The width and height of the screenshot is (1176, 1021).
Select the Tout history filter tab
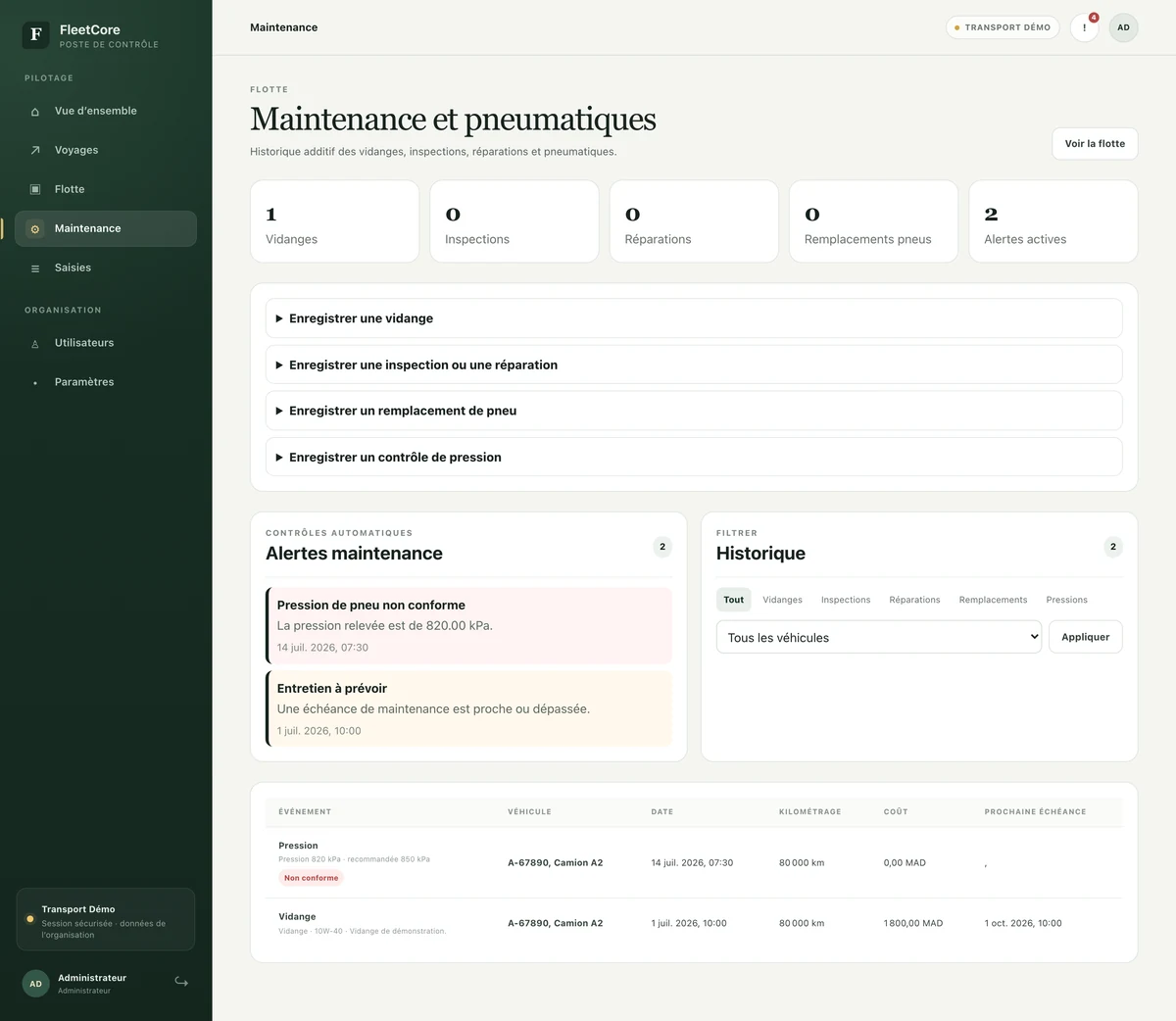click(x=734, y=600)
